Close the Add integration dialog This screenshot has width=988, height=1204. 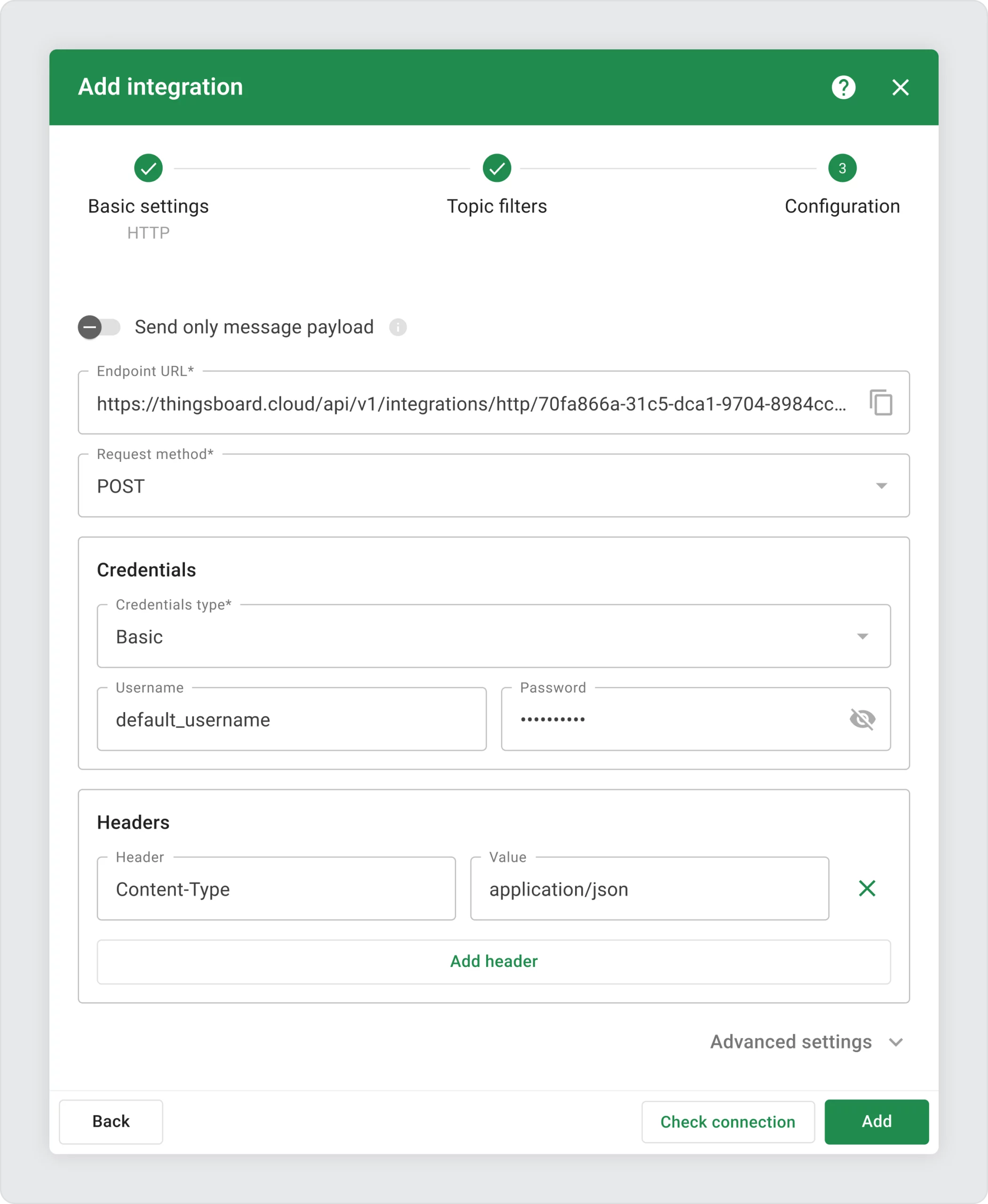900,87
